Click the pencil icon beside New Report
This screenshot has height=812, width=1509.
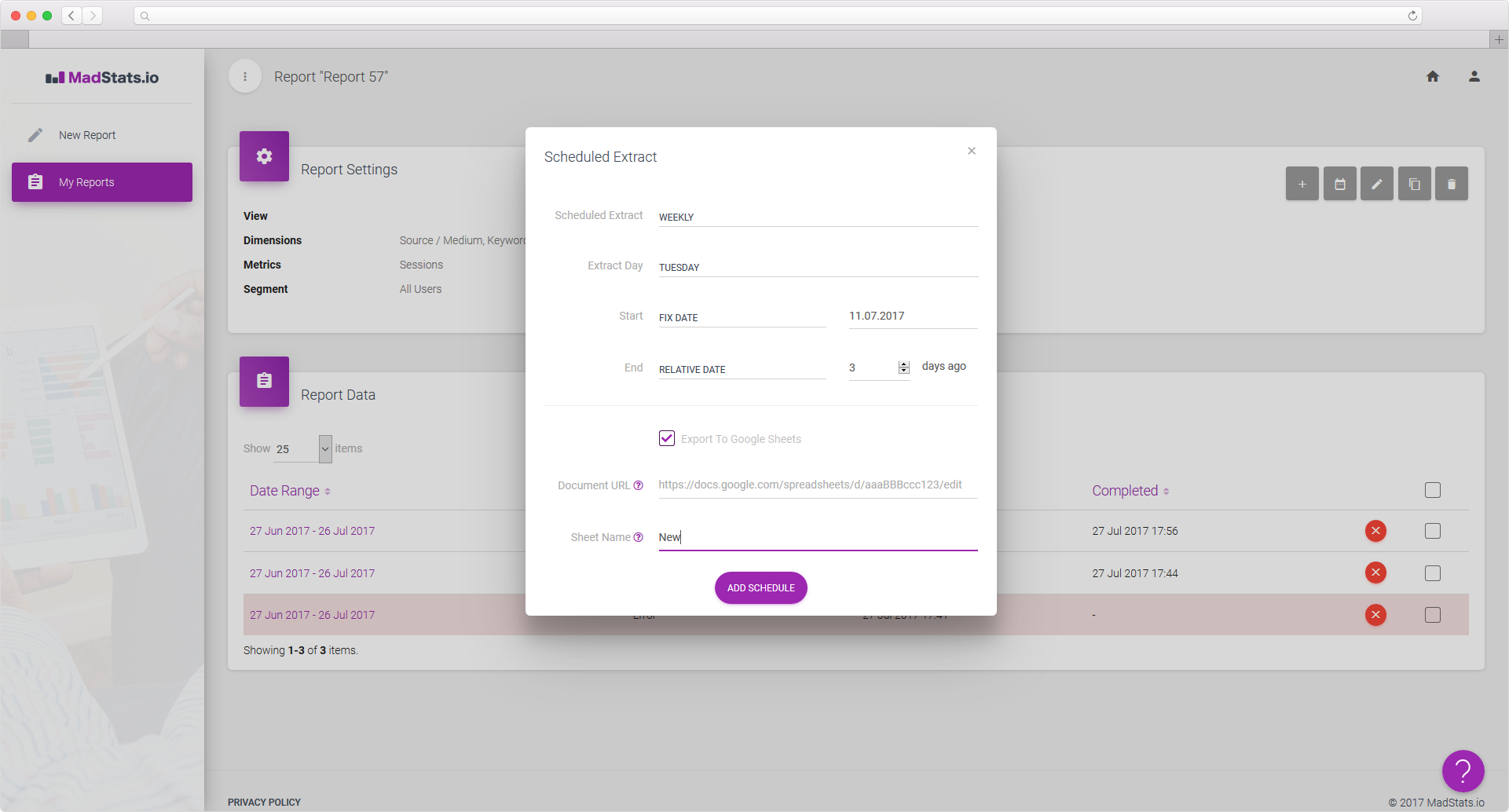click(x=35, y=135)
